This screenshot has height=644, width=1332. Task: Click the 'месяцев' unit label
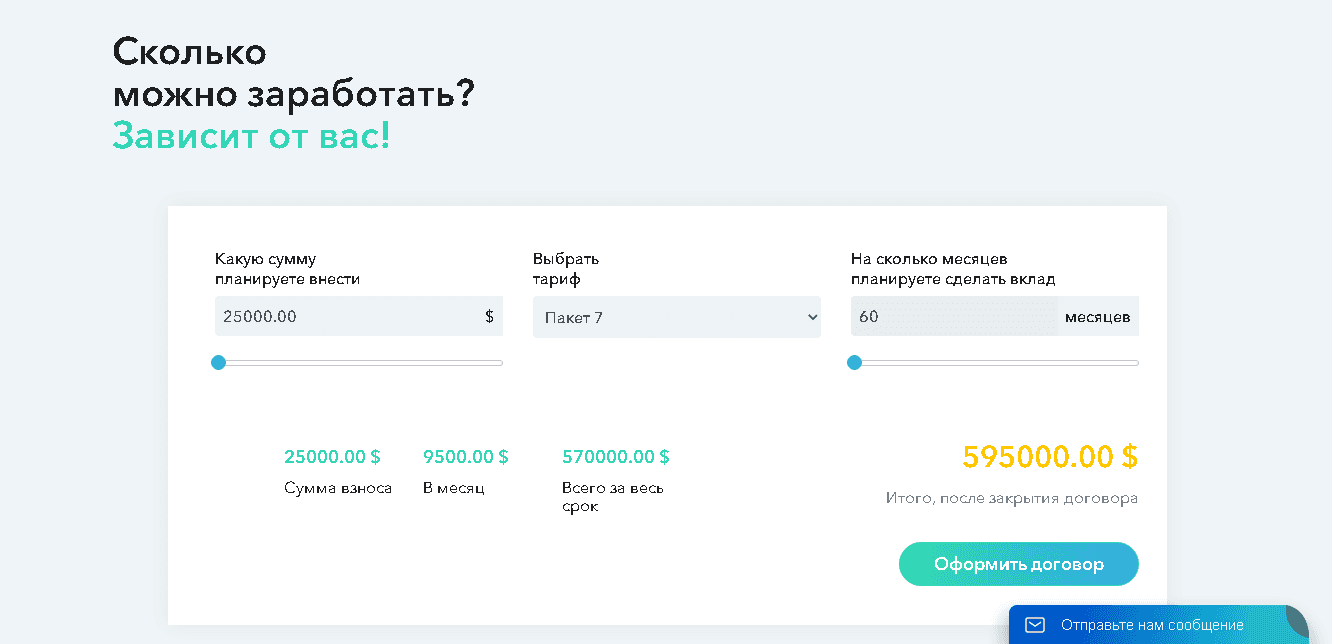[1097, 316]
